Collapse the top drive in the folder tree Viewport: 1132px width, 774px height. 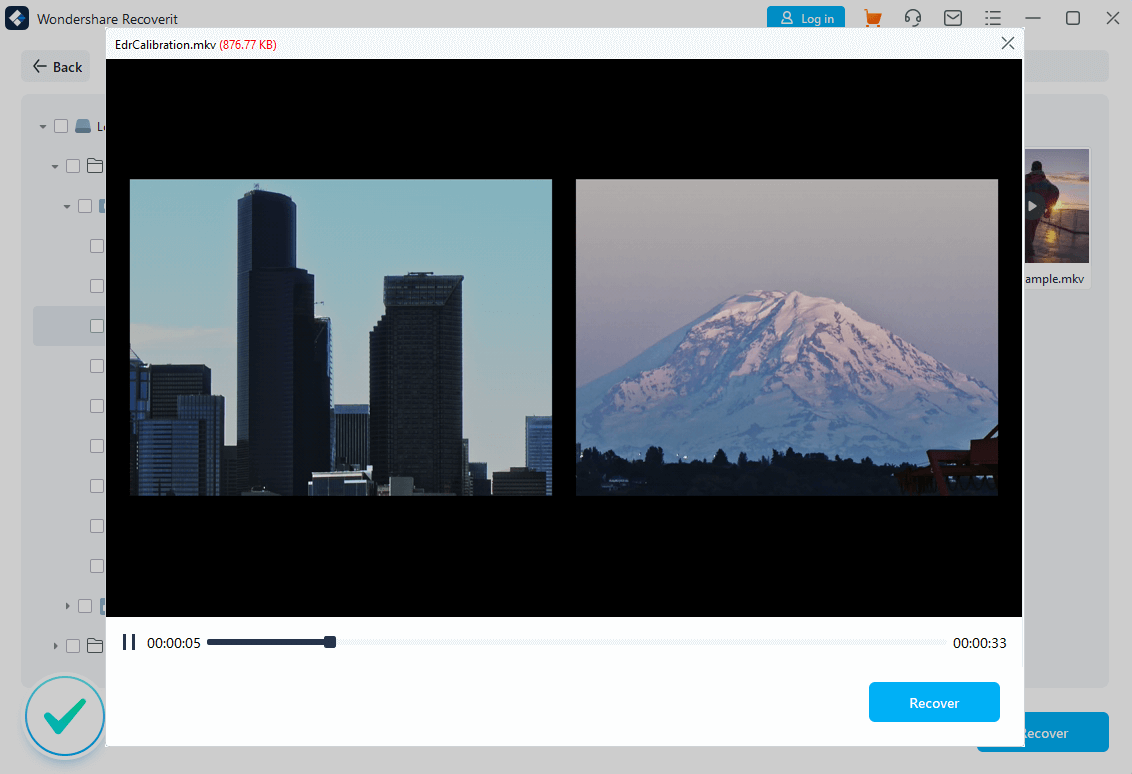(42, 125)
